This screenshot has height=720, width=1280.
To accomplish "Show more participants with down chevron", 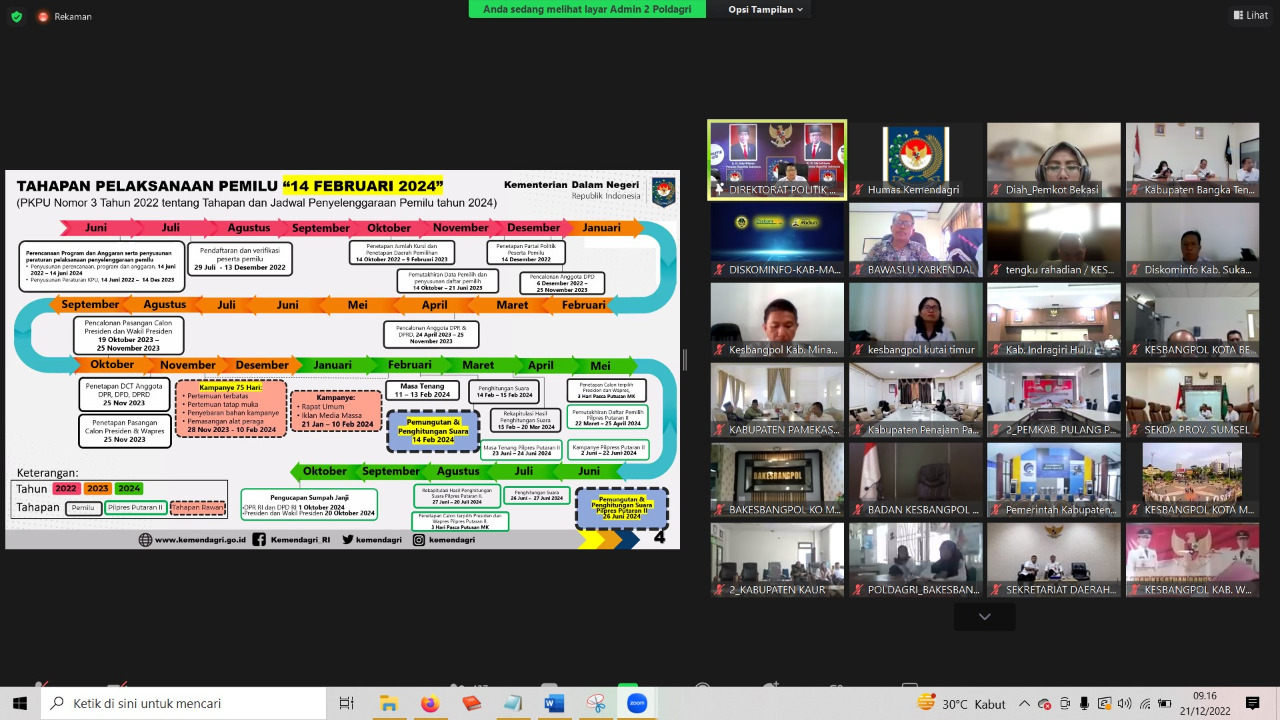I will tap(984, 617).
